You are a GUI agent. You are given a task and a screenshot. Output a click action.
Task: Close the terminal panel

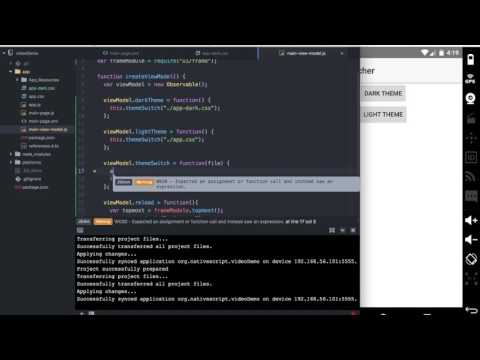(x=353, y=230)
